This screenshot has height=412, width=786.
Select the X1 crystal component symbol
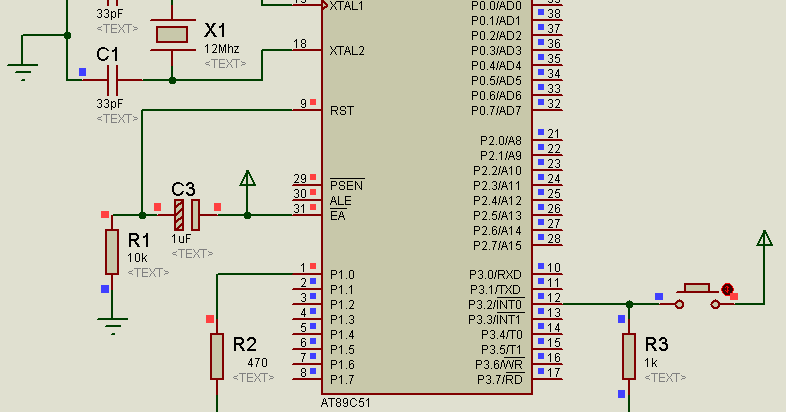(172, 35)
